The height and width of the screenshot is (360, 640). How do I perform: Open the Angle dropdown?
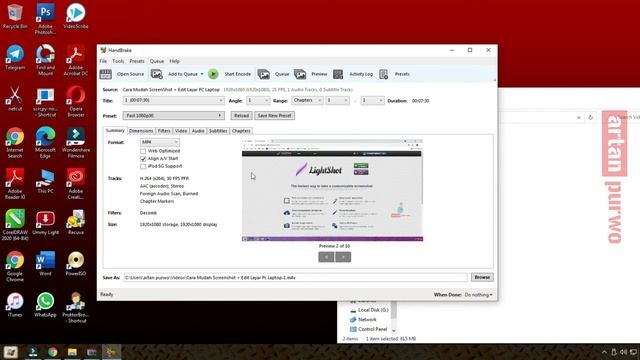click(258, 100)
